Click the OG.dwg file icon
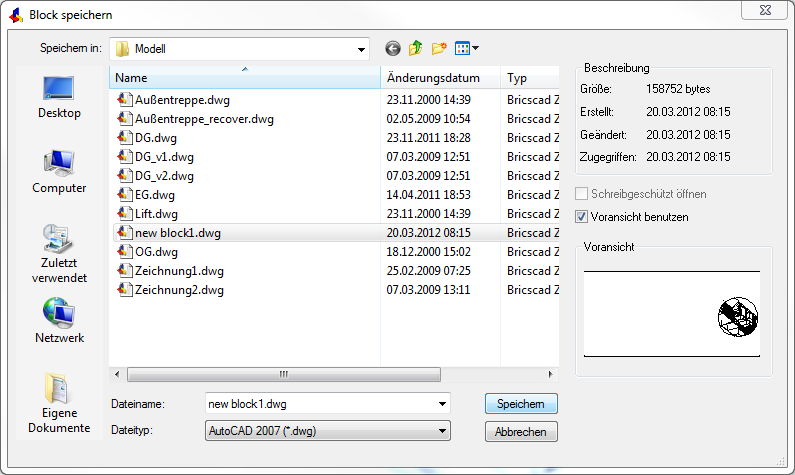This screenshot has width=795, height=475. pyautogui.click(x=125, y=252)
